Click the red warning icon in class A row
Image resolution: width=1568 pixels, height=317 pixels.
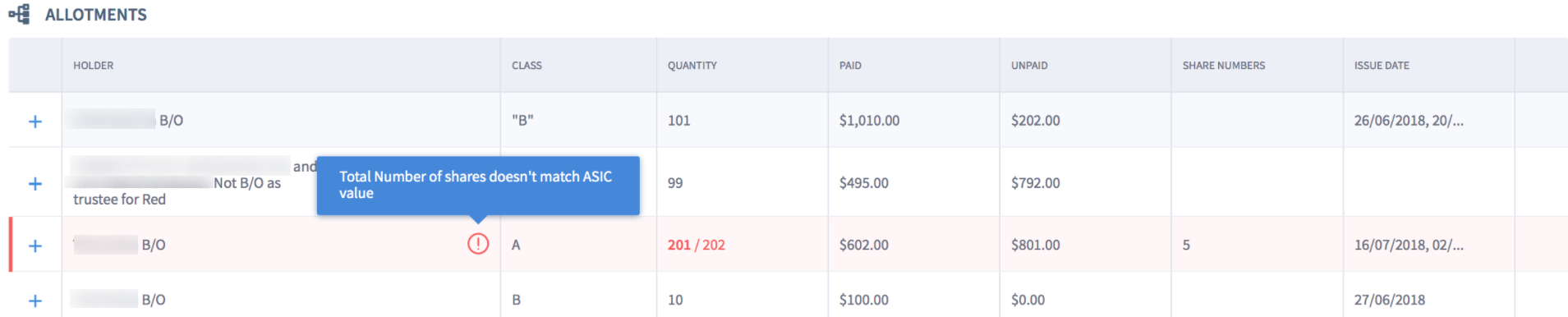click(x=478, y=244)
